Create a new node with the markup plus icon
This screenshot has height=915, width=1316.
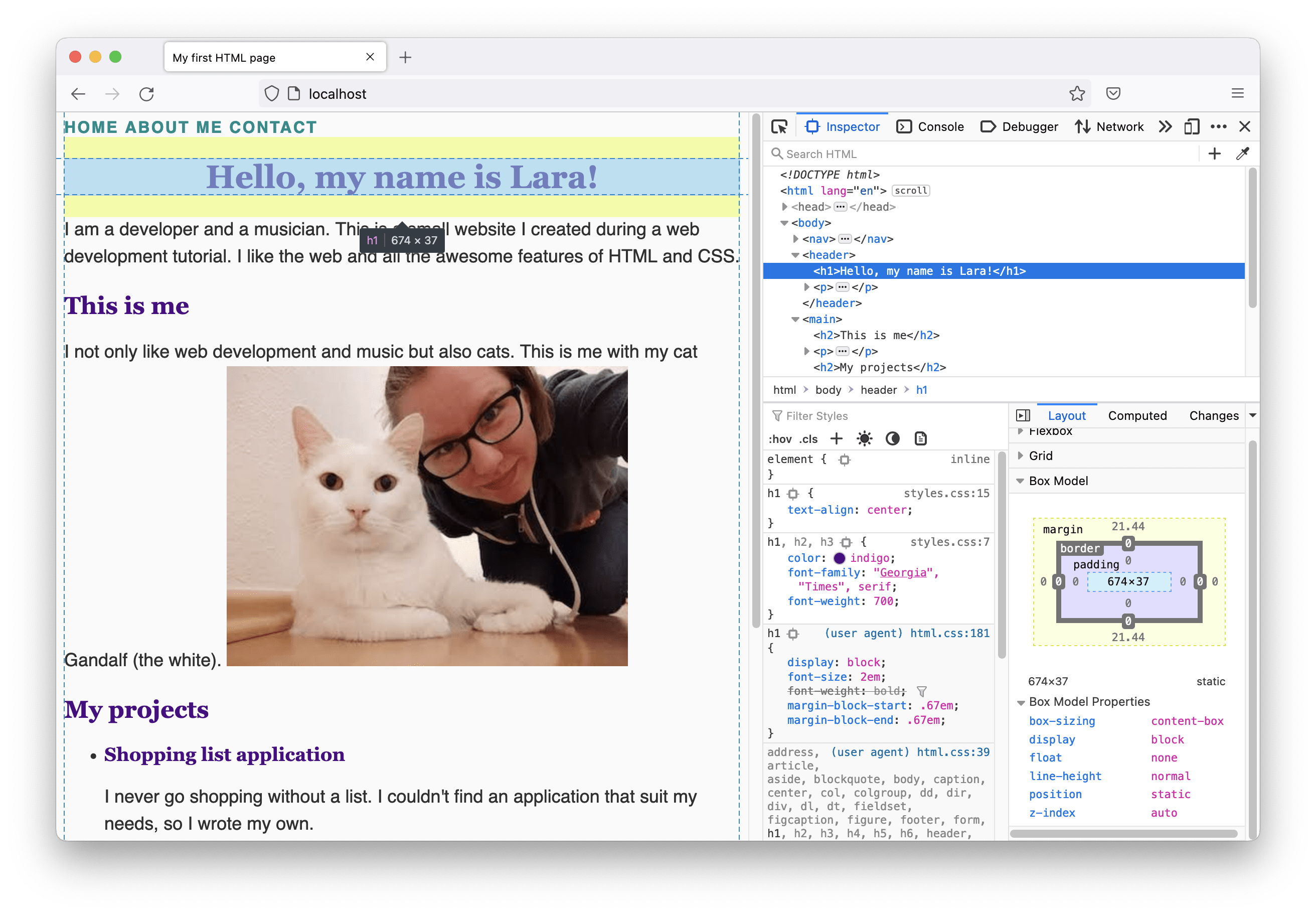1215,154
